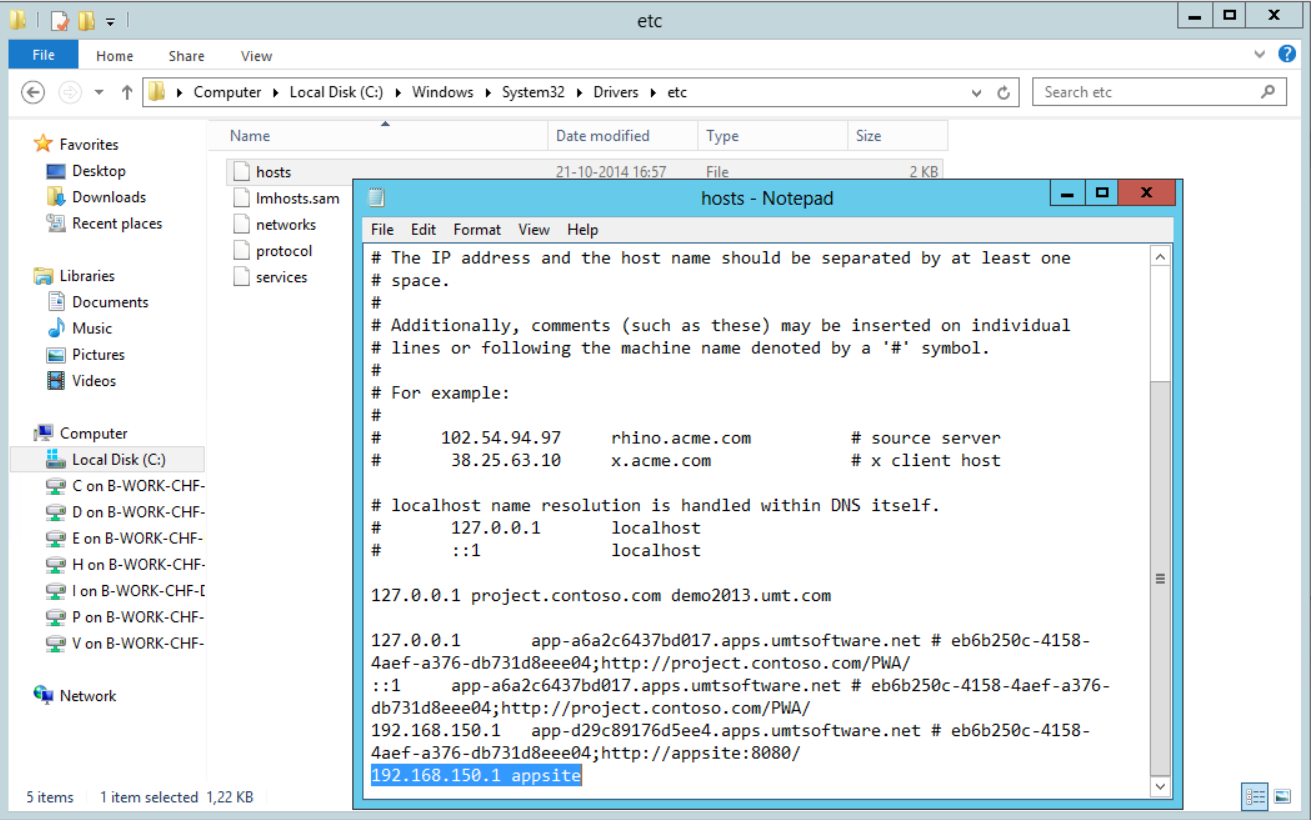Navigate to System32 in the breadcrumb
The height and width of the screenshot is (820, 1311).
(x=533, y=92)
